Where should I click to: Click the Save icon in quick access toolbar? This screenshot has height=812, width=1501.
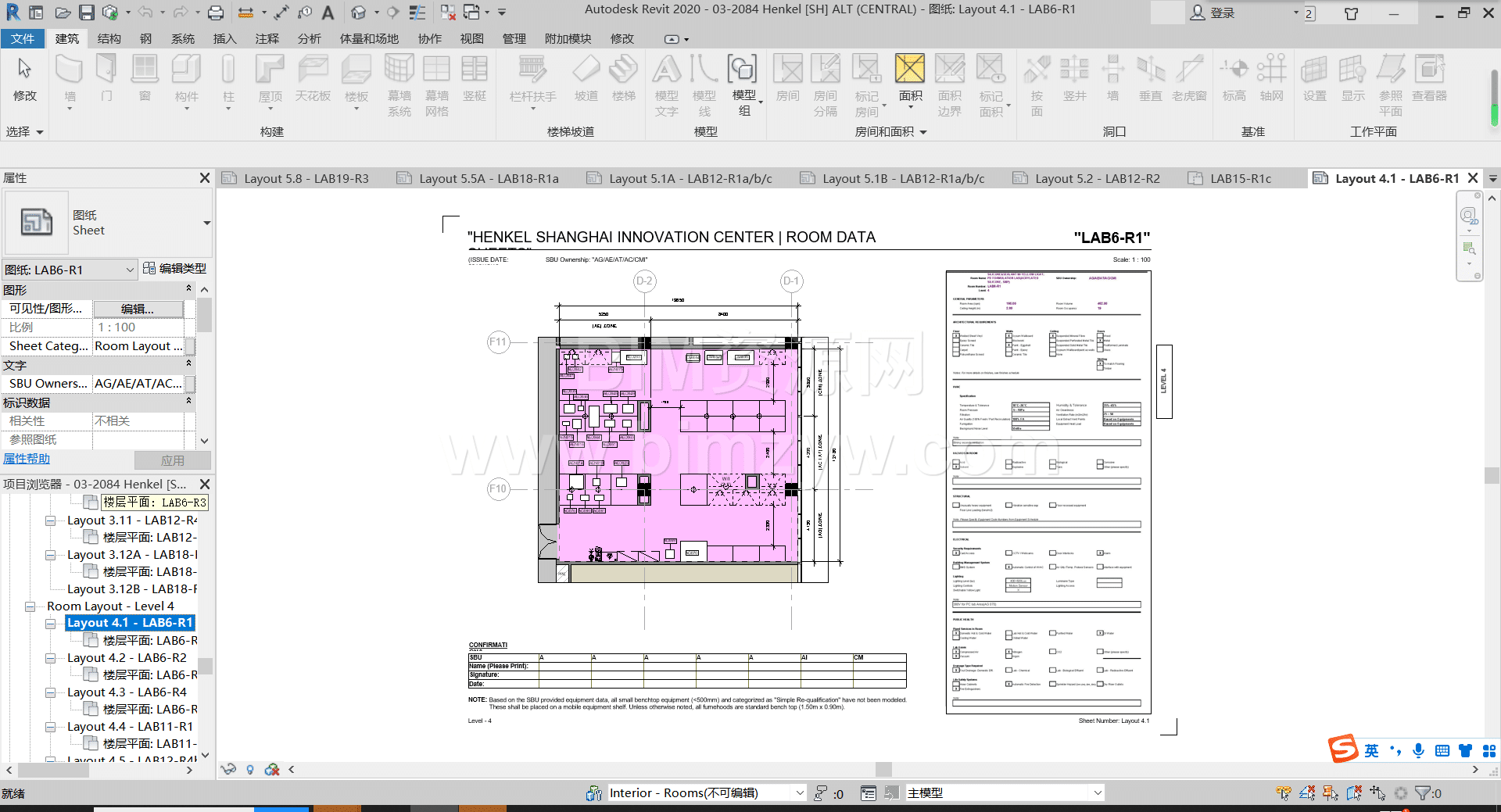click(x=87, y=13)
